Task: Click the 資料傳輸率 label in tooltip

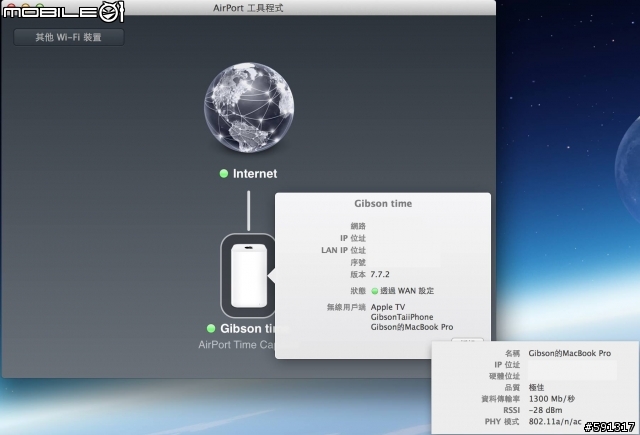Action: pos(500,399)
